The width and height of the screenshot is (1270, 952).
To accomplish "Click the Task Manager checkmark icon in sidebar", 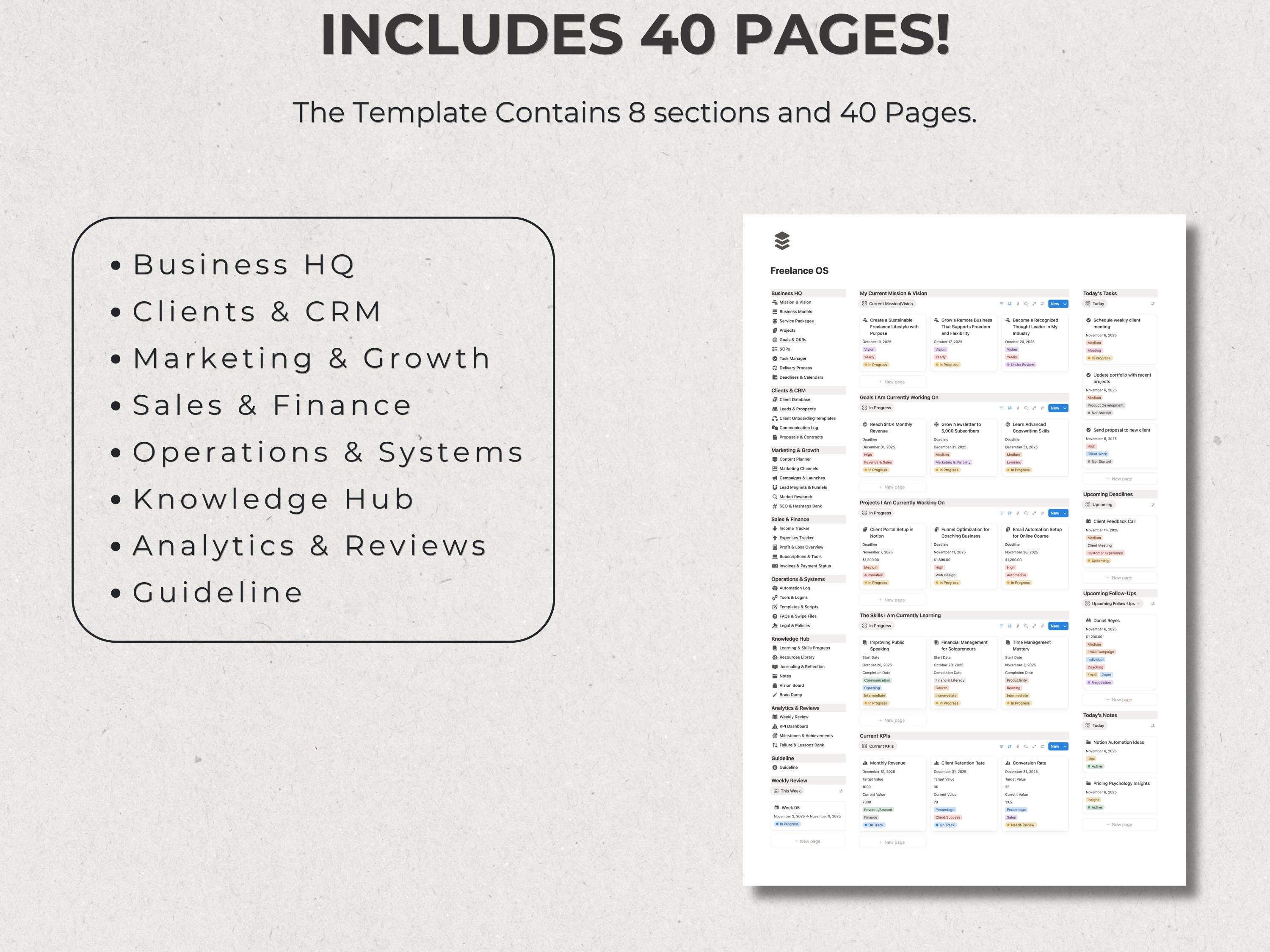I will tap(775, 359).
